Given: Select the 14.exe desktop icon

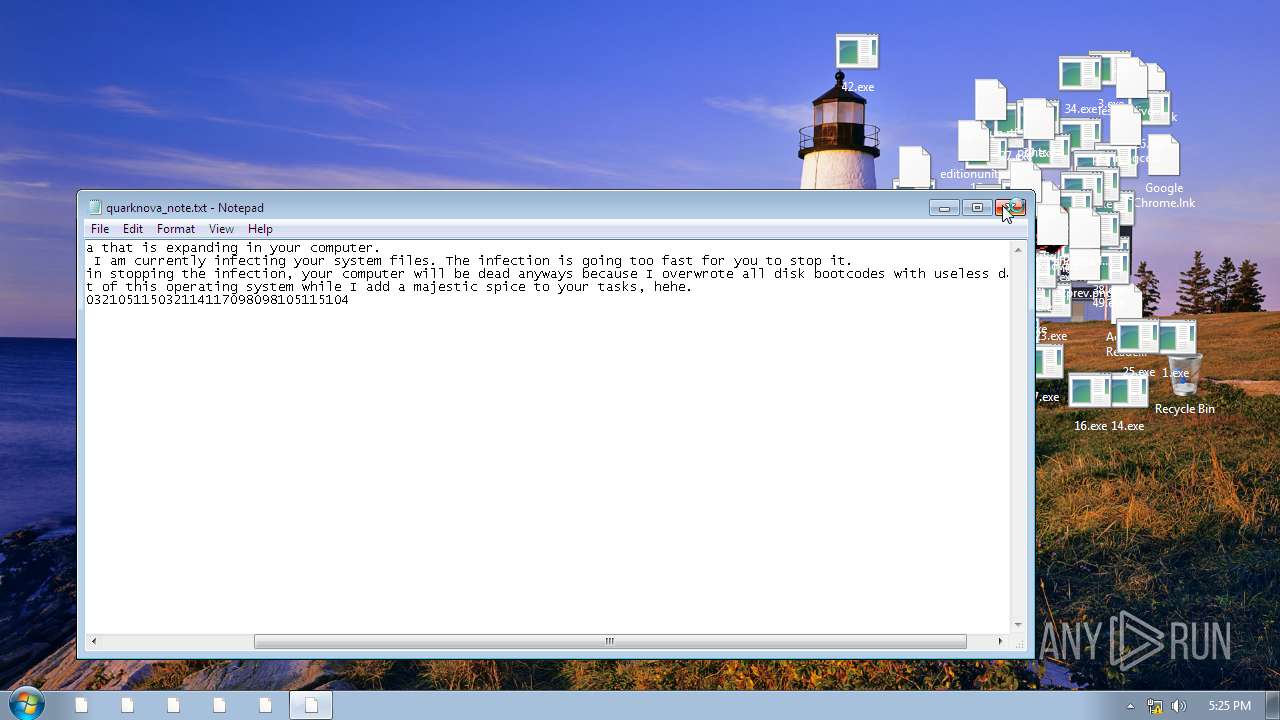Looking at the screenshot, I should coord(1128,403).
